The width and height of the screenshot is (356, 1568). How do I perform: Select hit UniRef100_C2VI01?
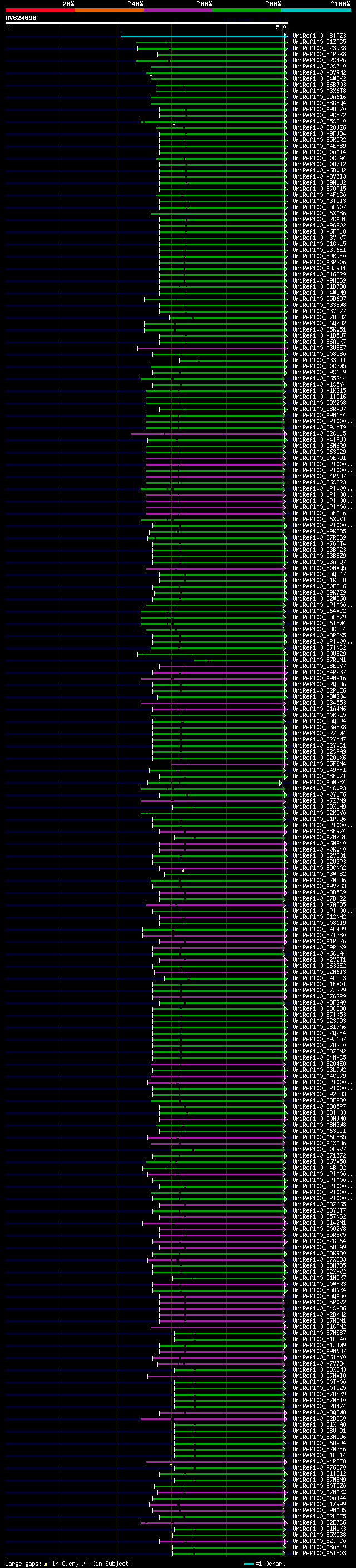click(319, 855)
